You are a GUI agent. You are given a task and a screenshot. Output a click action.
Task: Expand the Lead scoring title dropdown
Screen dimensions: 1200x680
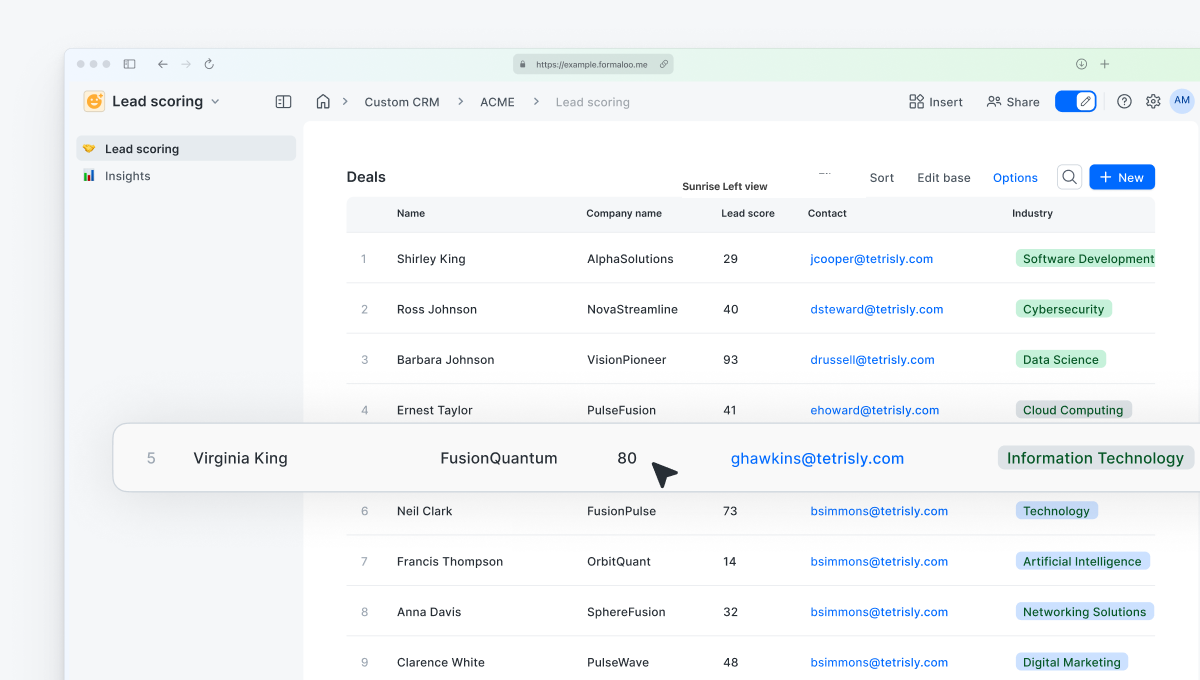[x=215, y=102]
